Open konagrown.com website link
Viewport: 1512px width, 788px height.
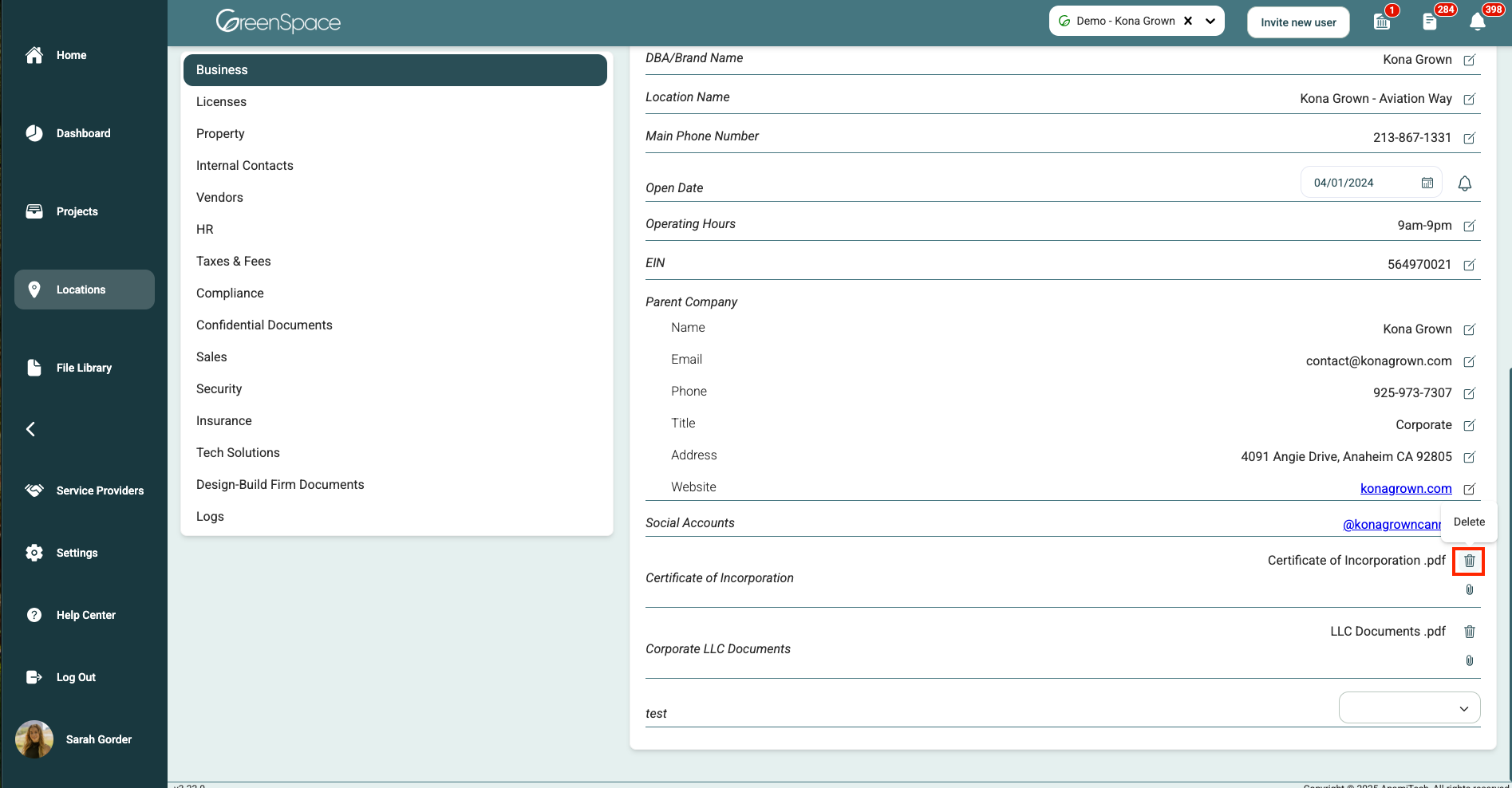click(x=1406, y=489)
